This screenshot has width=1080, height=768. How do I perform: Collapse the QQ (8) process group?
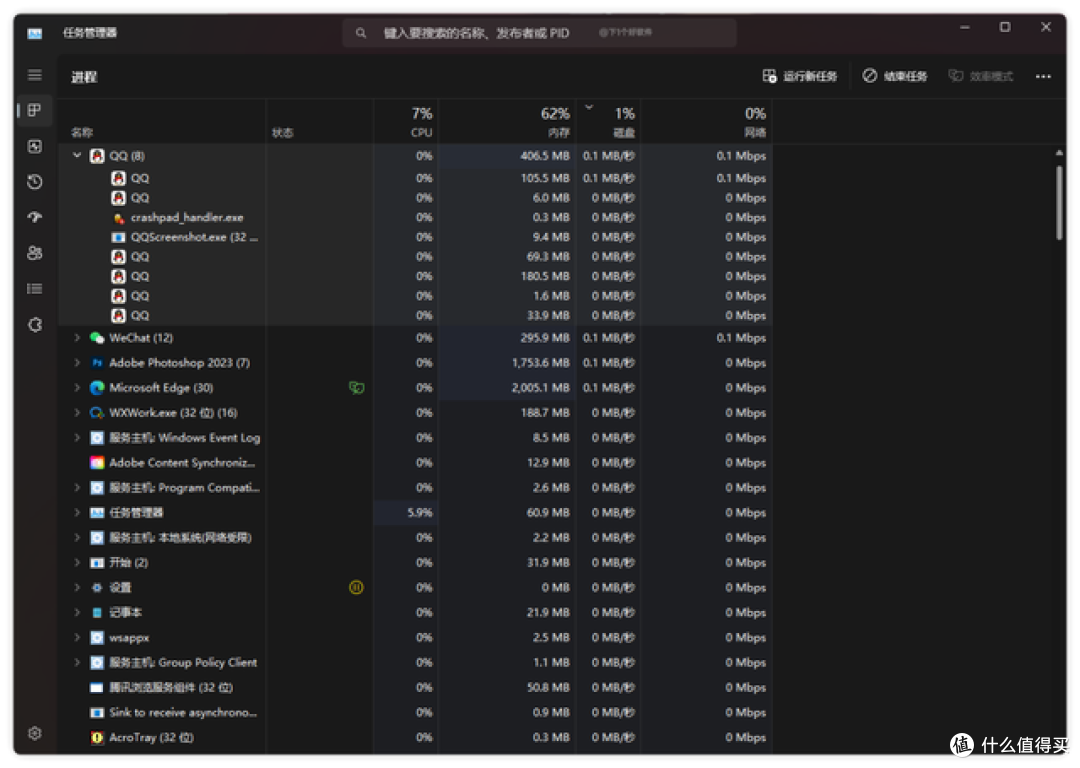[77, 156]
